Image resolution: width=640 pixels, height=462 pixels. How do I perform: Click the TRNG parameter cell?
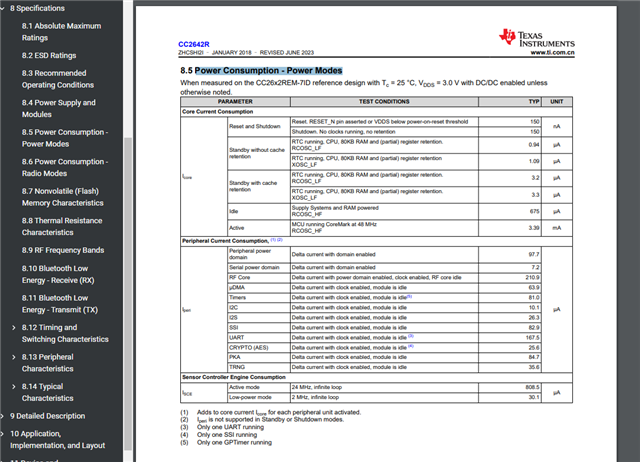click(x=259, y=367)
